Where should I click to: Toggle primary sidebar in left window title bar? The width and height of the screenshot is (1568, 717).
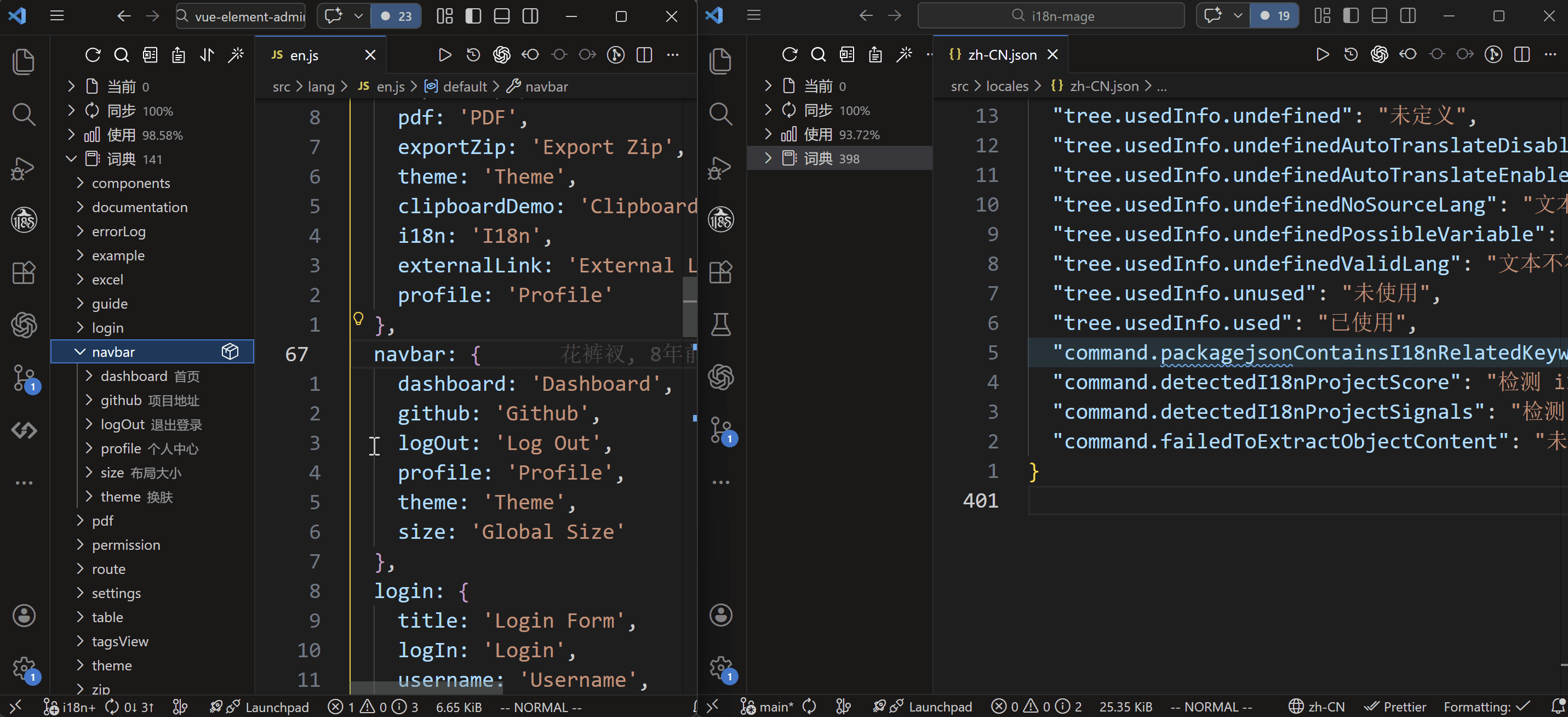coord(473,16)
